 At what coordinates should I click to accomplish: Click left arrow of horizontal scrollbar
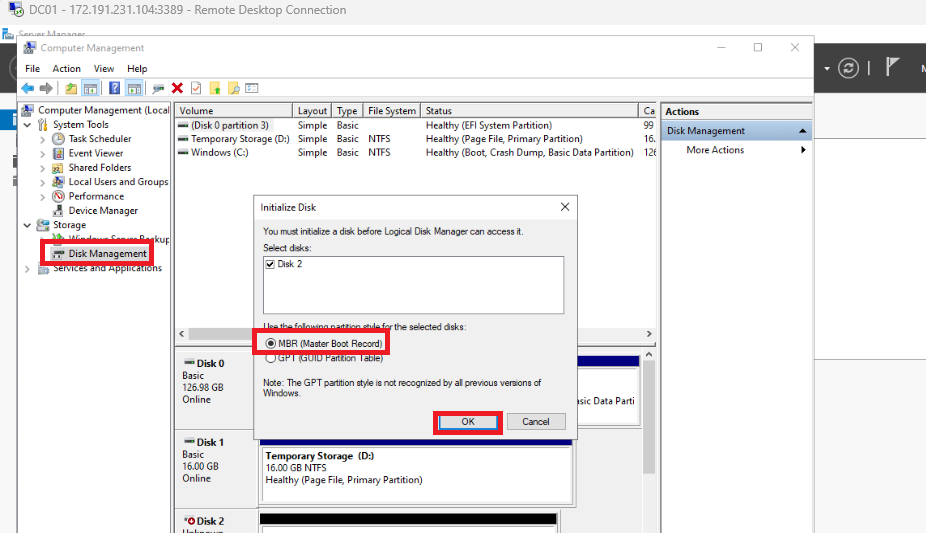click(182, 334)
